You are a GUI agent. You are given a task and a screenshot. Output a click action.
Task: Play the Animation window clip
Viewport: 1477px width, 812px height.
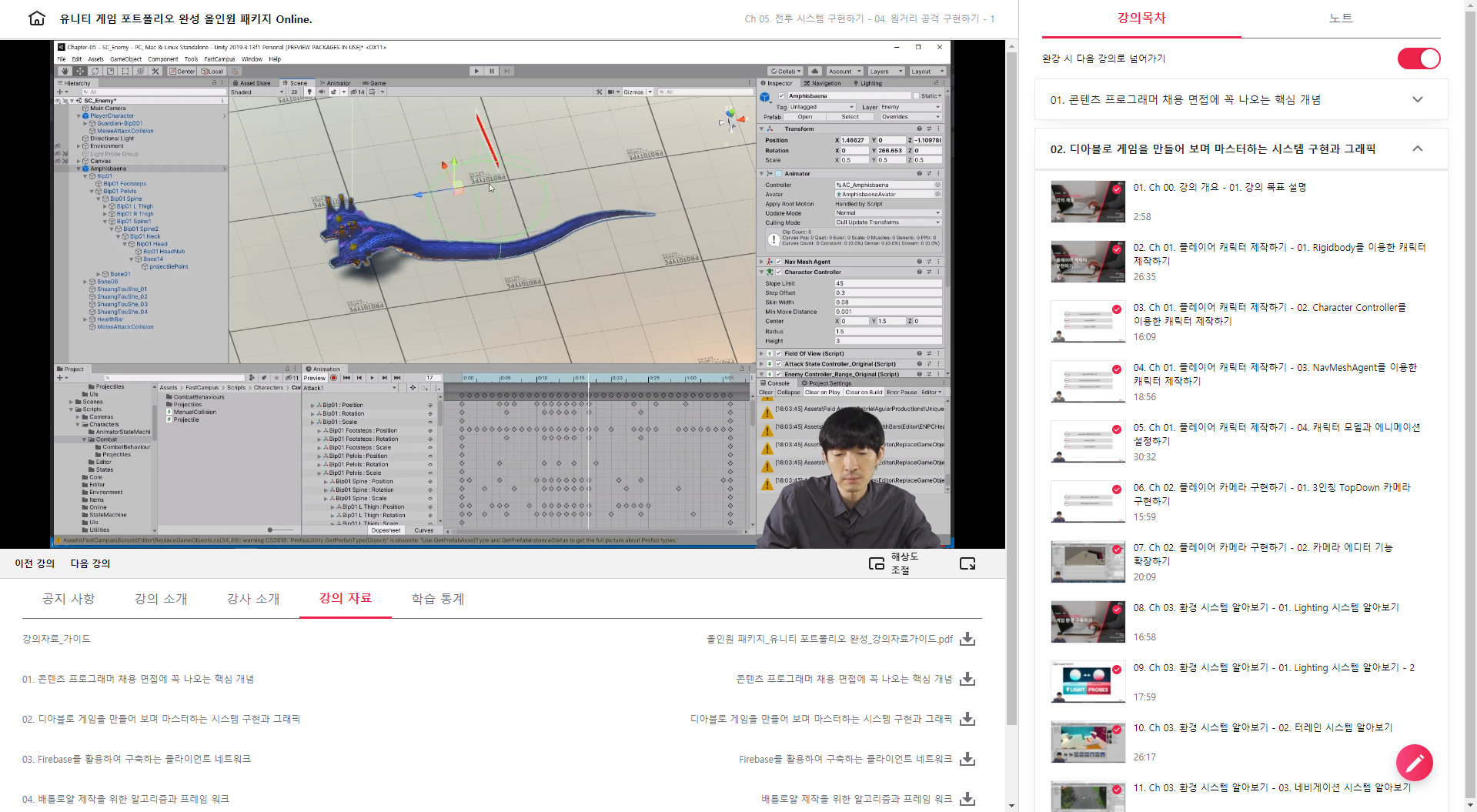pos(372,378)
